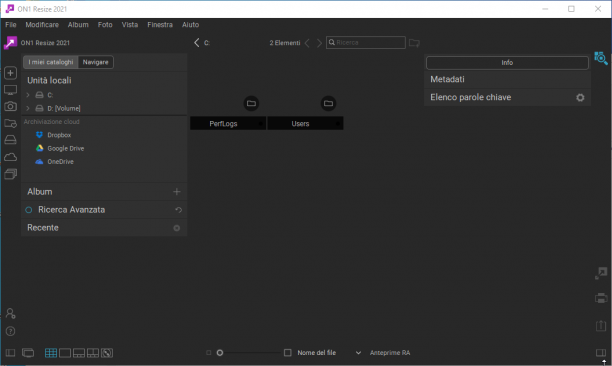
Task: Click the Resize module icon on right edge
Action: (601, 273)
